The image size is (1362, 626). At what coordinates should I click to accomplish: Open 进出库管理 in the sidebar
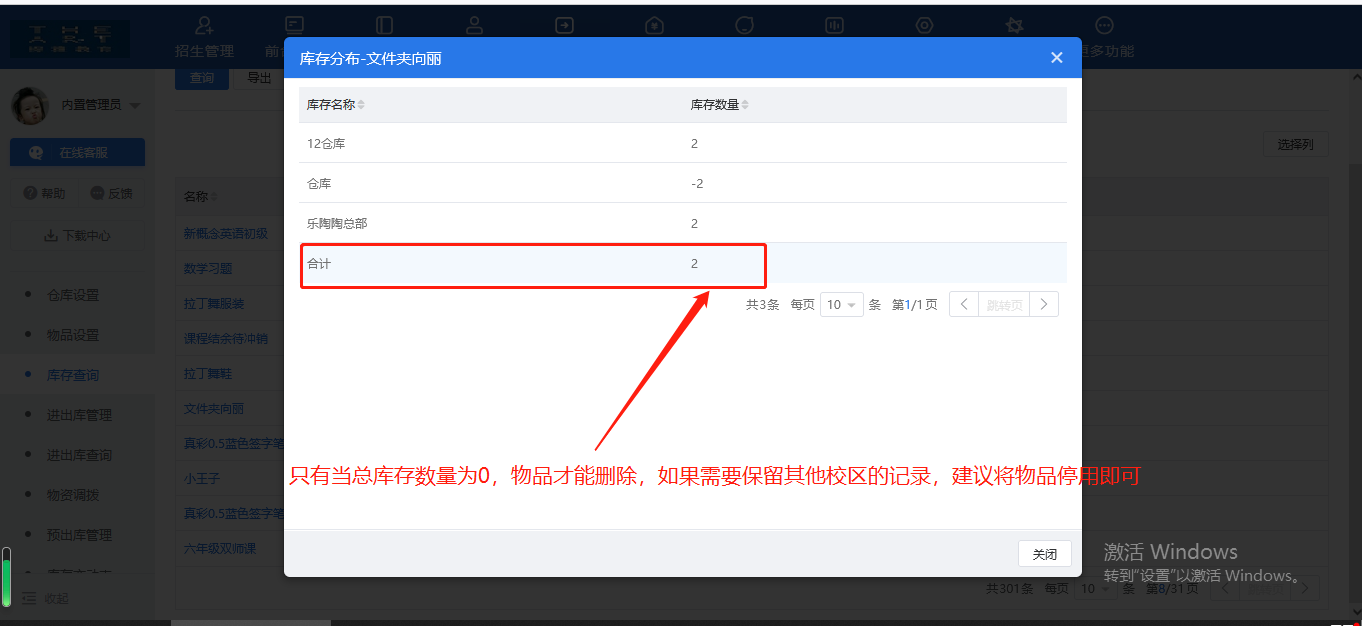click(x=79, y=415)
